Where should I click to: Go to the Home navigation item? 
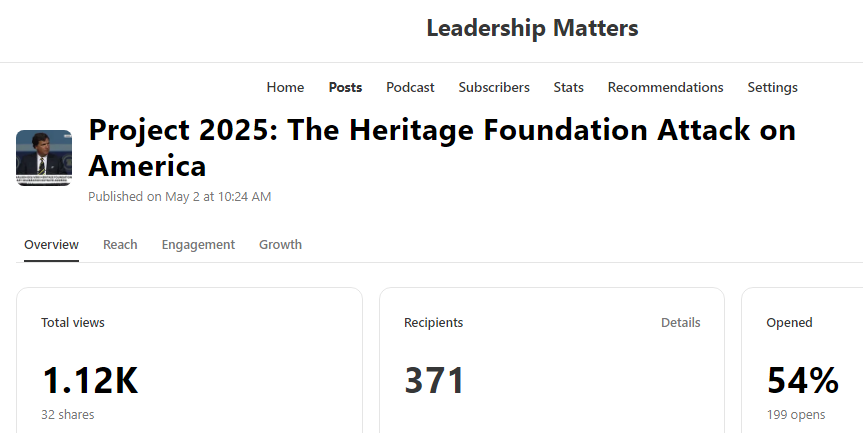[285, 87]
